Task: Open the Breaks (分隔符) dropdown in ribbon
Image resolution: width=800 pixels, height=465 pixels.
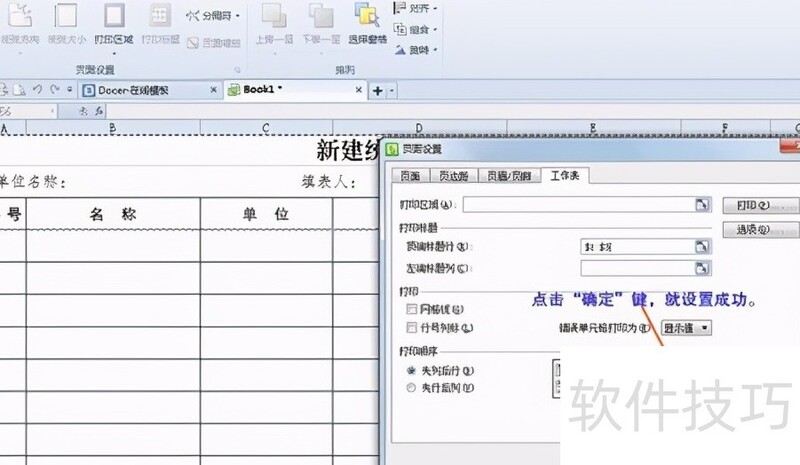Action: click(x=213, y=16)
